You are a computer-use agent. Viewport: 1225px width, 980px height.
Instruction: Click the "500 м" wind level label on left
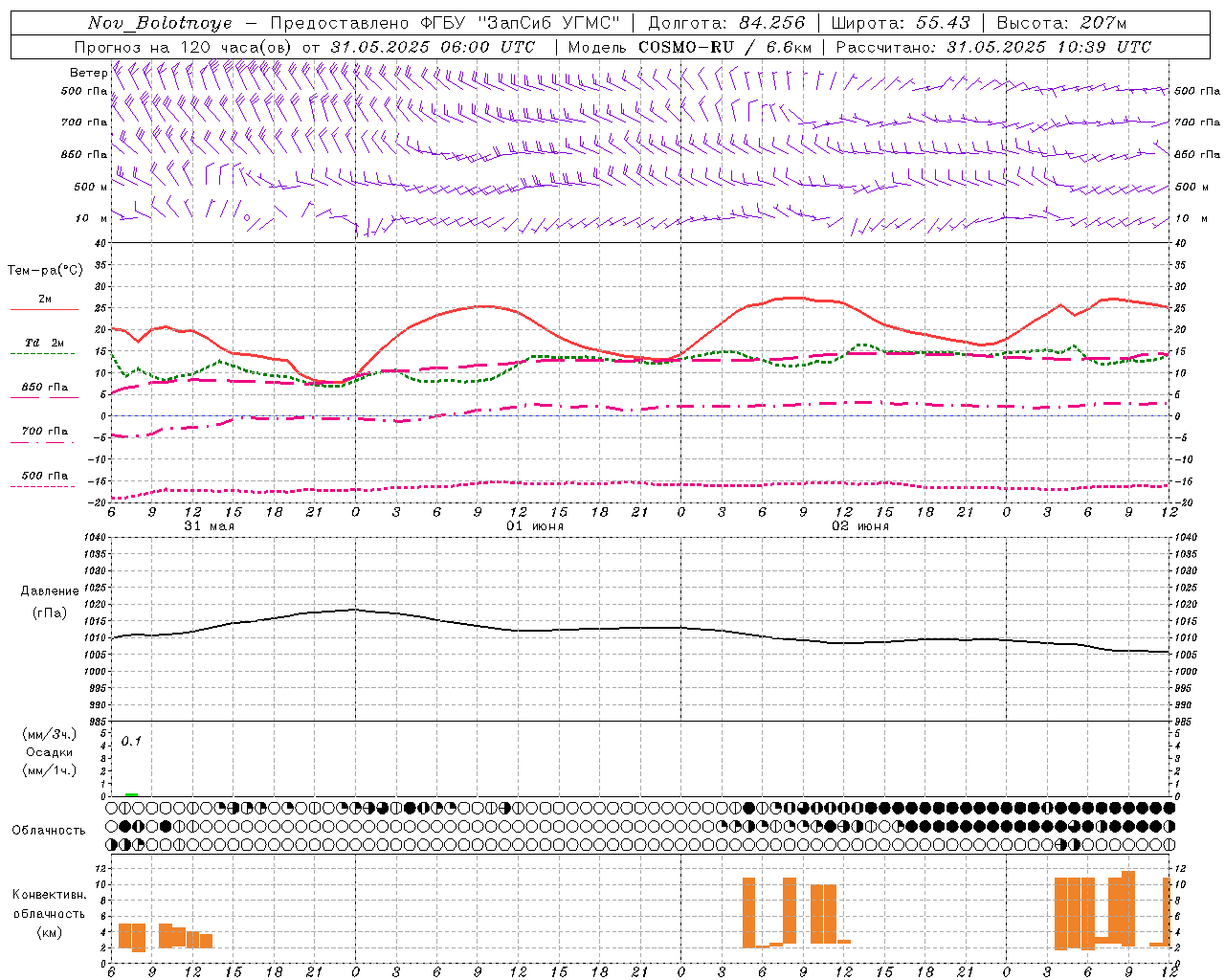91,187
